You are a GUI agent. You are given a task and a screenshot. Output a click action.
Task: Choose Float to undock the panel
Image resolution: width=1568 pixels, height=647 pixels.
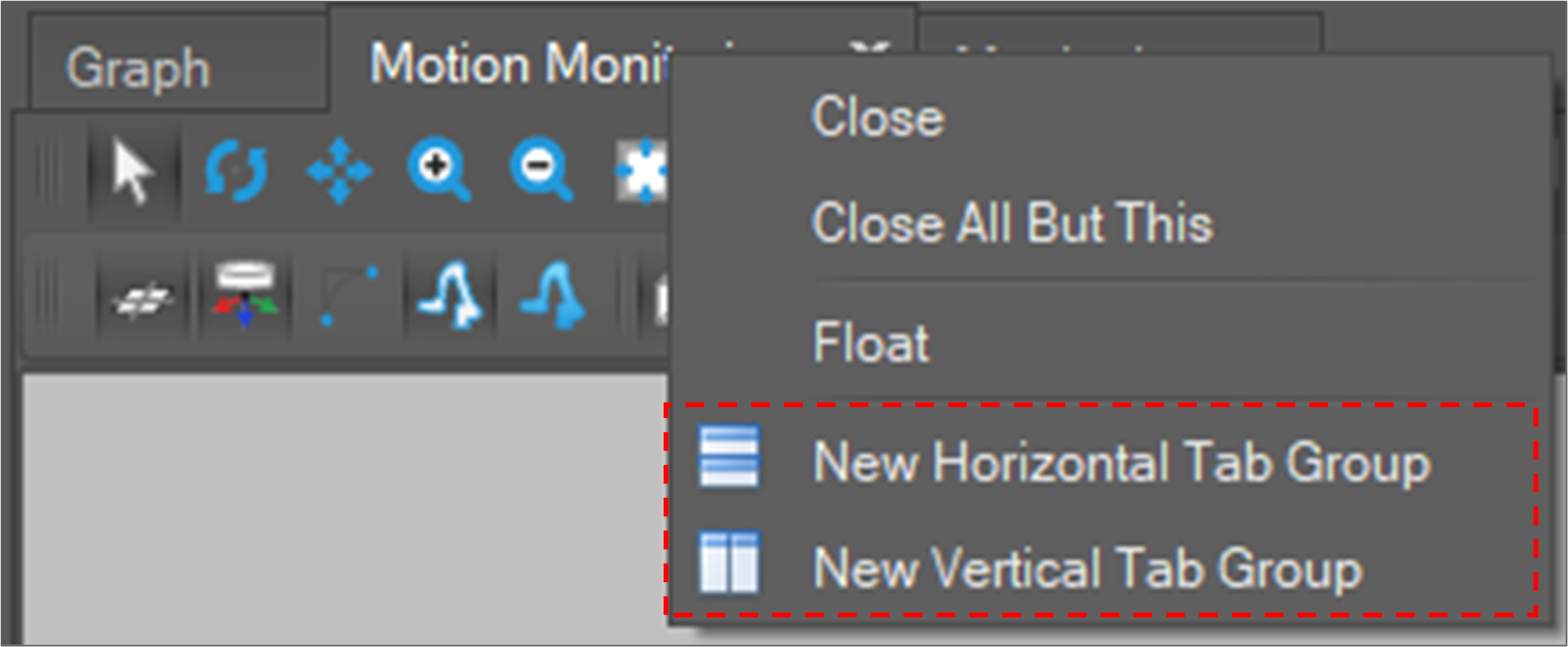(868, 341)
